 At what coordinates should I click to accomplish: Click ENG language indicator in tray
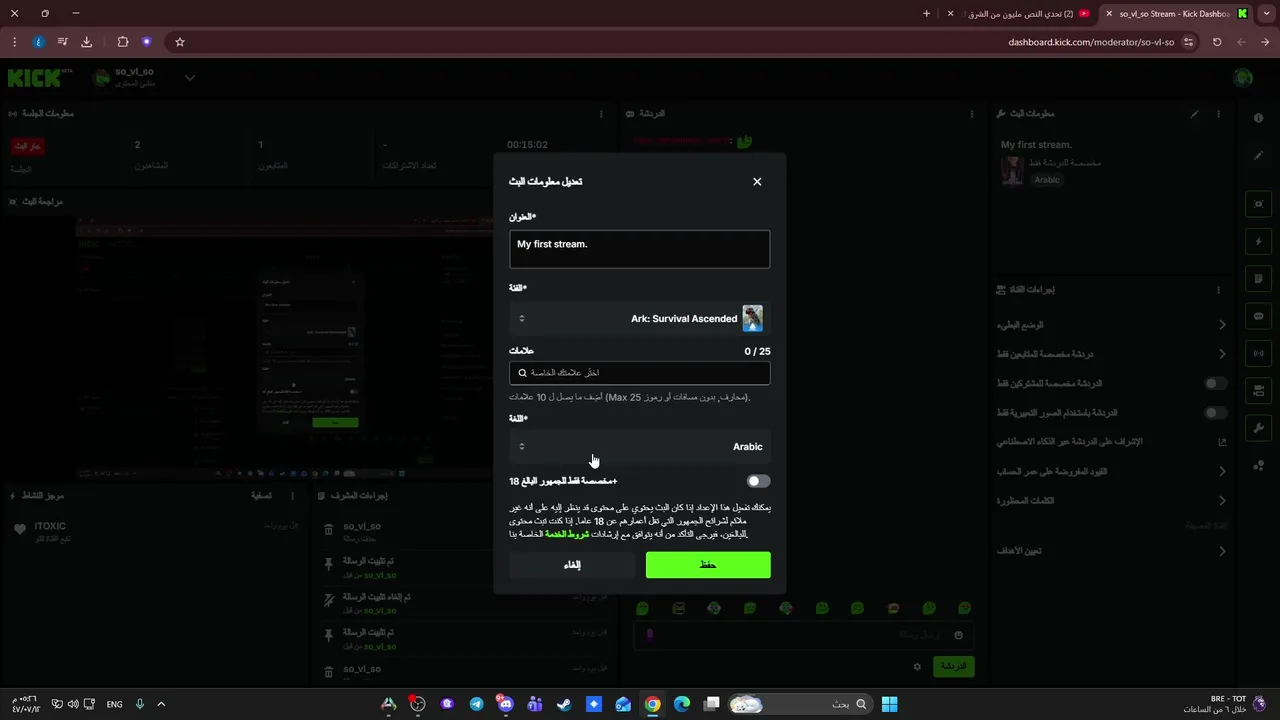coord(114,704)
